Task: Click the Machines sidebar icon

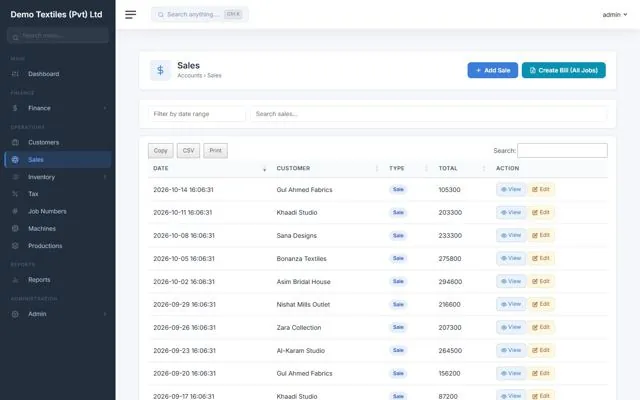Action: [15, 229]
